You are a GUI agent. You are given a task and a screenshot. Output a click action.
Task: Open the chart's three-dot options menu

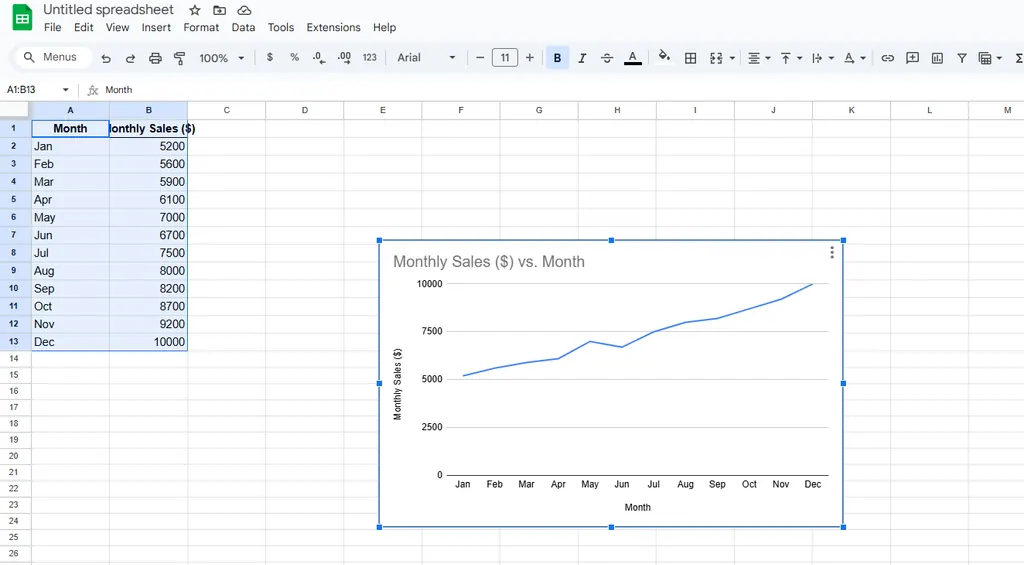832,253
